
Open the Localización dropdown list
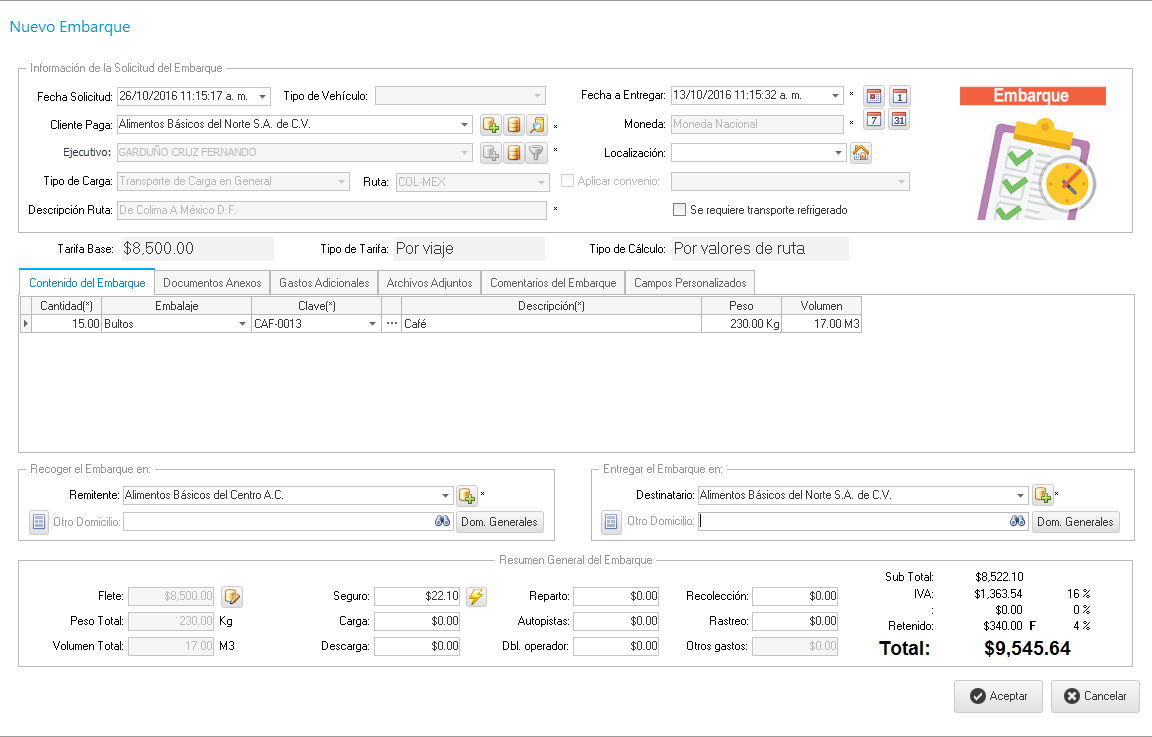pyautogui.click(x=838, y=153)
